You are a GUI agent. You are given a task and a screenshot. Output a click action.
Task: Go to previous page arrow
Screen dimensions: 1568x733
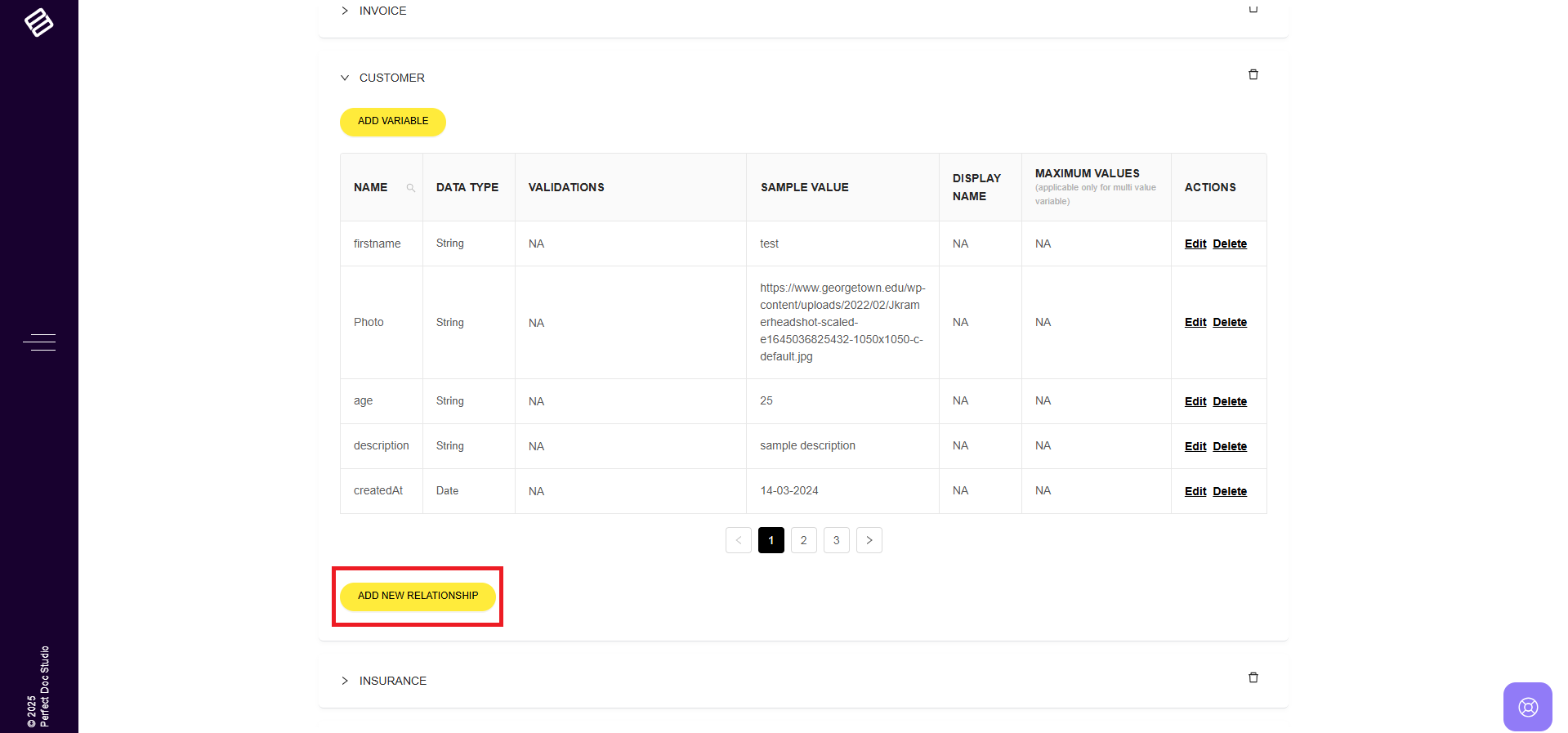tap(738, 540)
